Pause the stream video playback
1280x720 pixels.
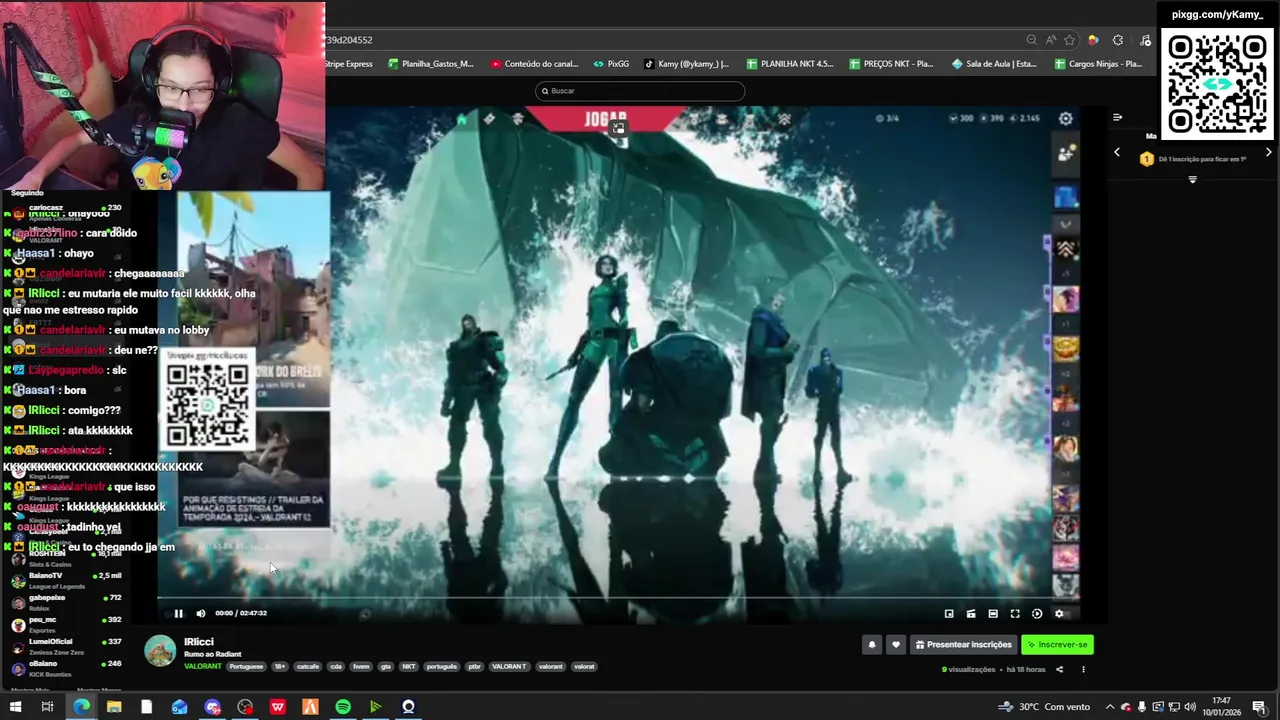tap(178, 613)
